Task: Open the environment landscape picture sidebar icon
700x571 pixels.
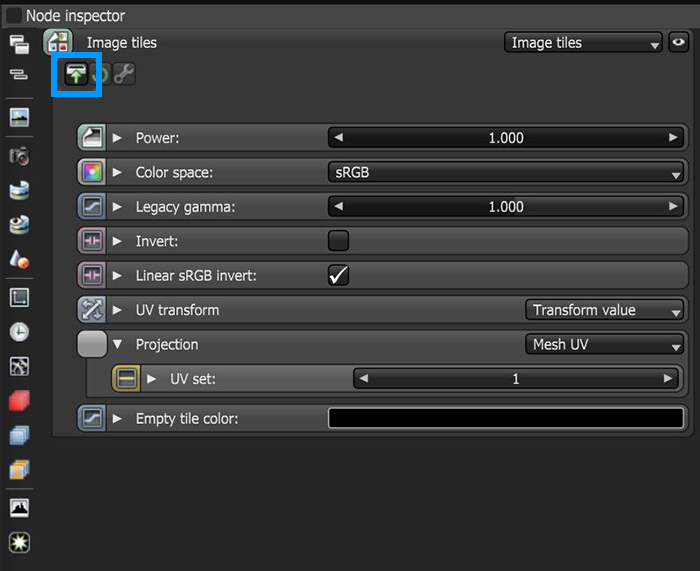Action: (19, 117)
